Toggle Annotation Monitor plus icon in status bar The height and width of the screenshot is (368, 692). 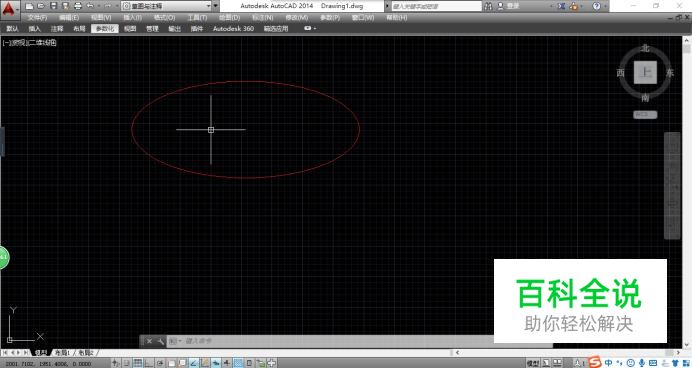pos(271,363)
